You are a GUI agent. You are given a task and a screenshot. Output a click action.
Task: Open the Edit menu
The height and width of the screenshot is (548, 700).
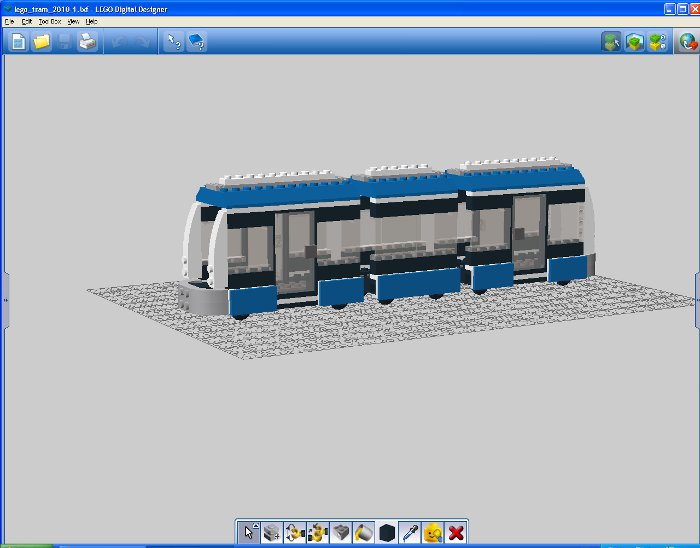click(27, 21)
